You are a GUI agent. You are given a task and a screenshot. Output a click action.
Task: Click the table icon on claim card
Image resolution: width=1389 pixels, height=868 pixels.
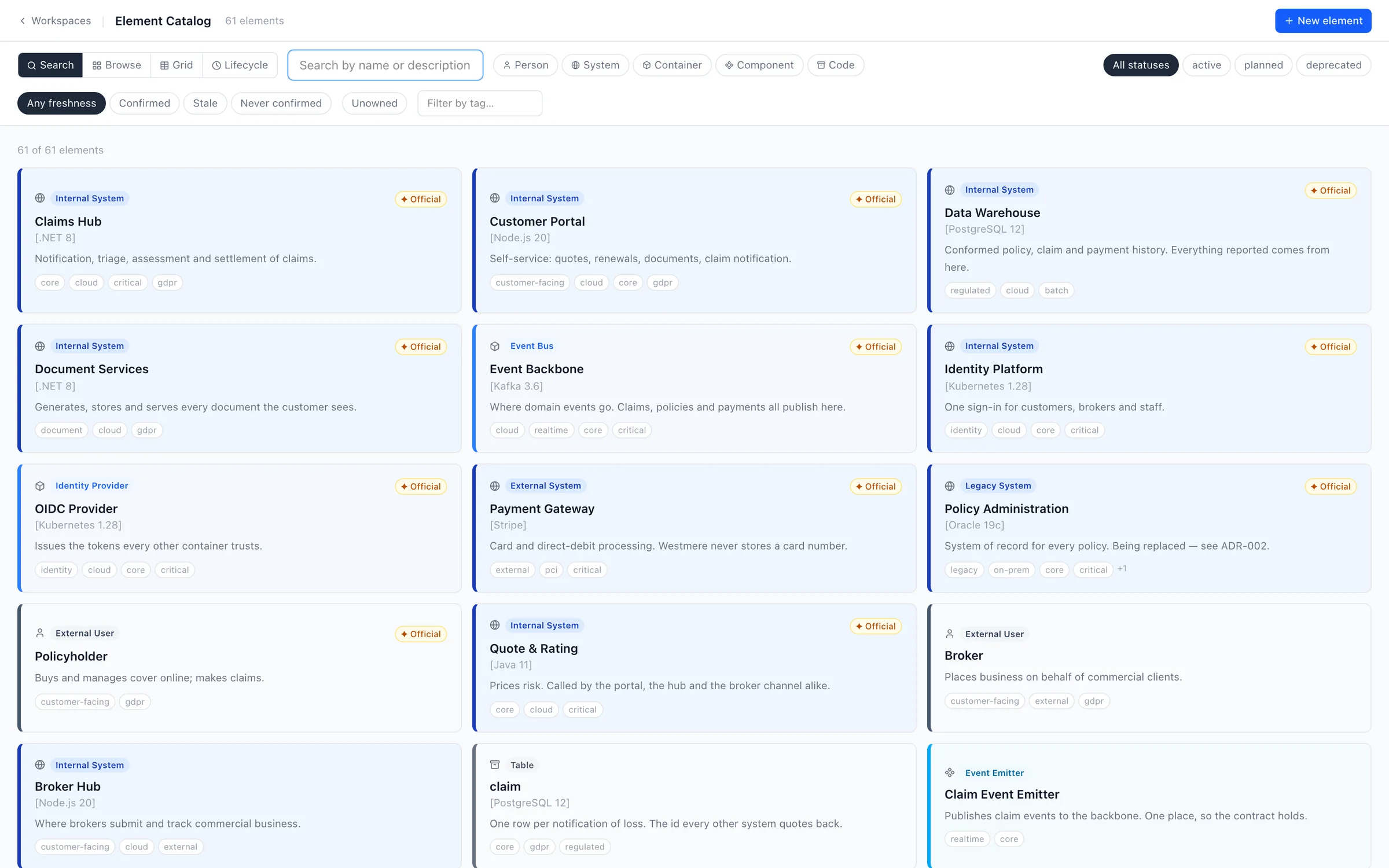coord(495,765)
